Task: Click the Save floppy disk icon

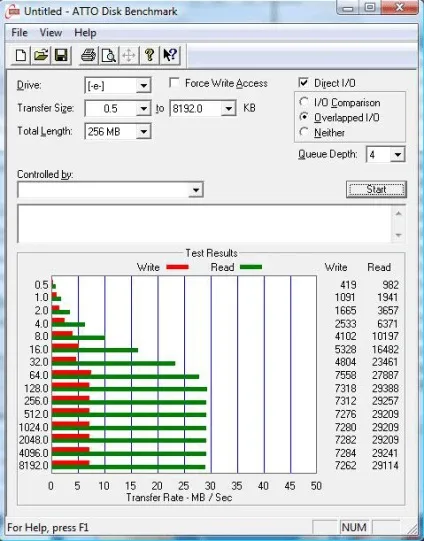Action: click(61, 55)
